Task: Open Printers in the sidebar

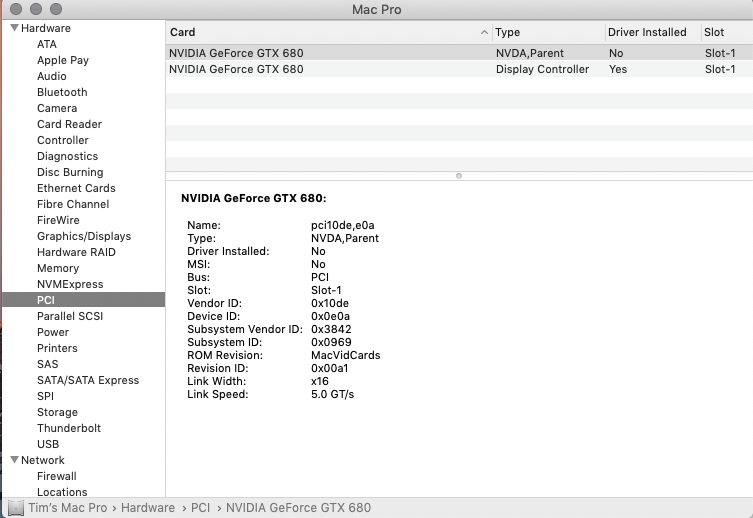Action: coord(57,348)
